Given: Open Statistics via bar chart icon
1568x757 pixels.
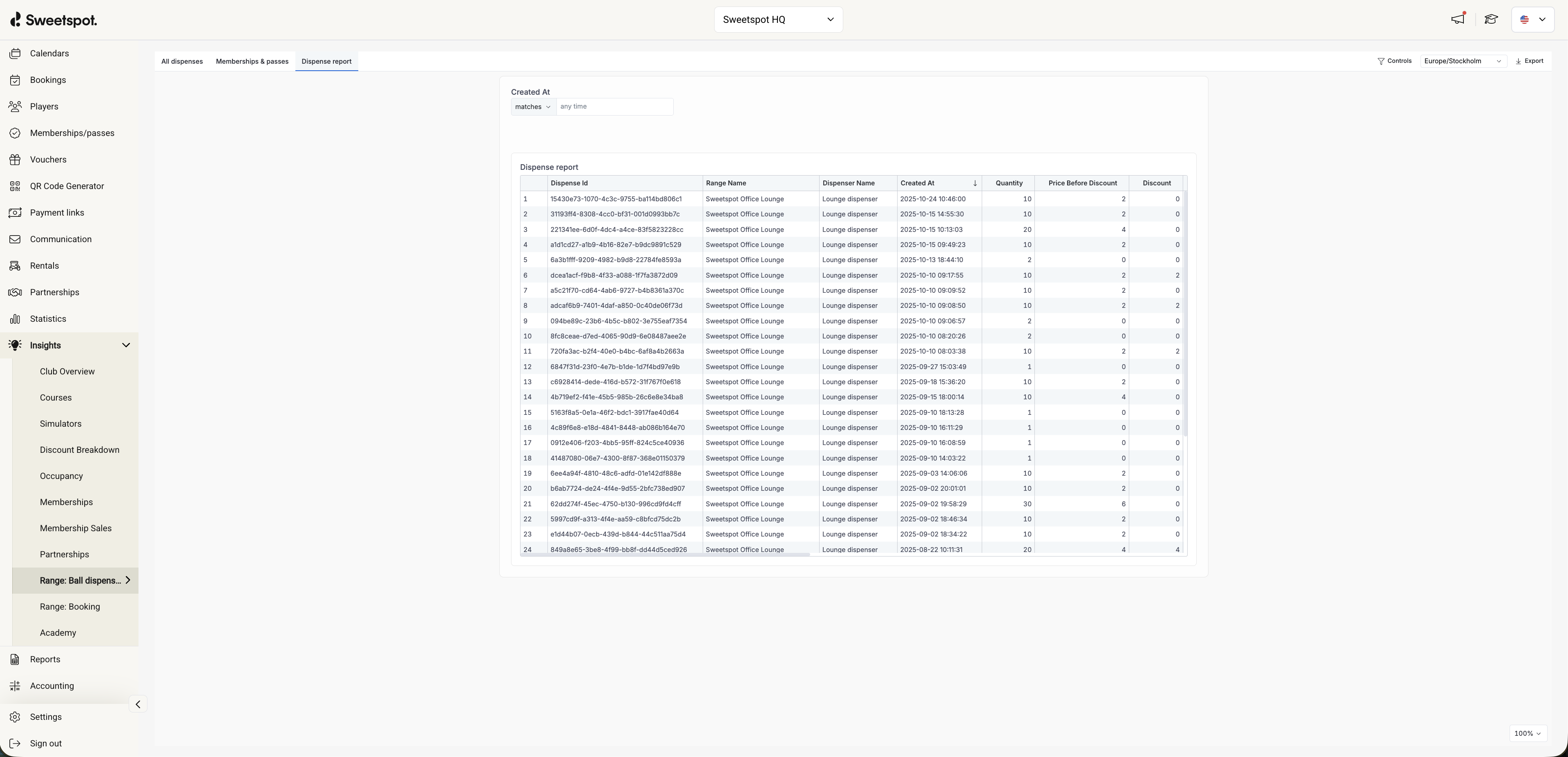Looking at the screenshot, I should pyautogui.click(x=15, y=319).
